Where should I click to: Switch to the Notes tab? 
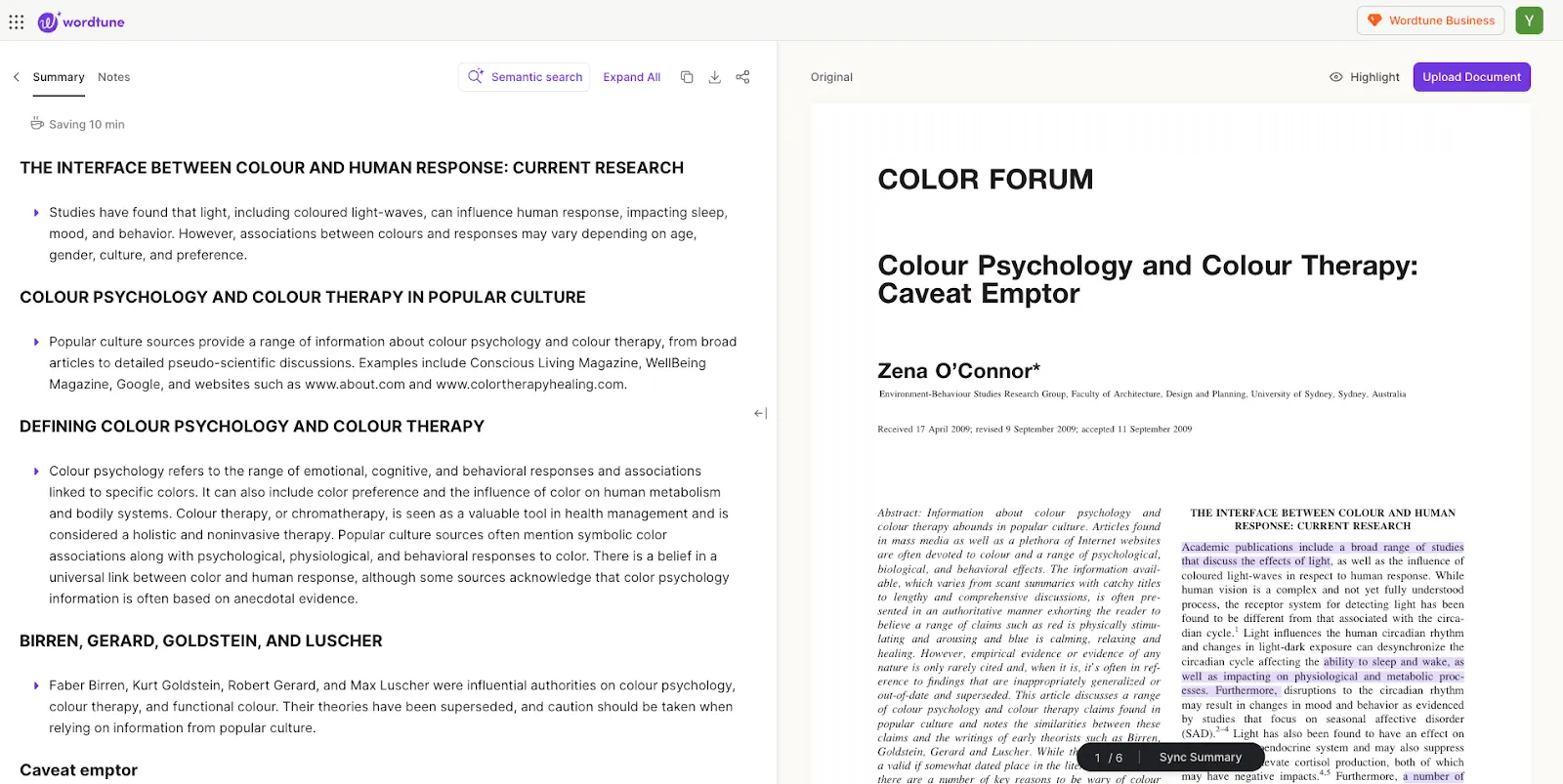pyautogui.click(x=113, y=77)
